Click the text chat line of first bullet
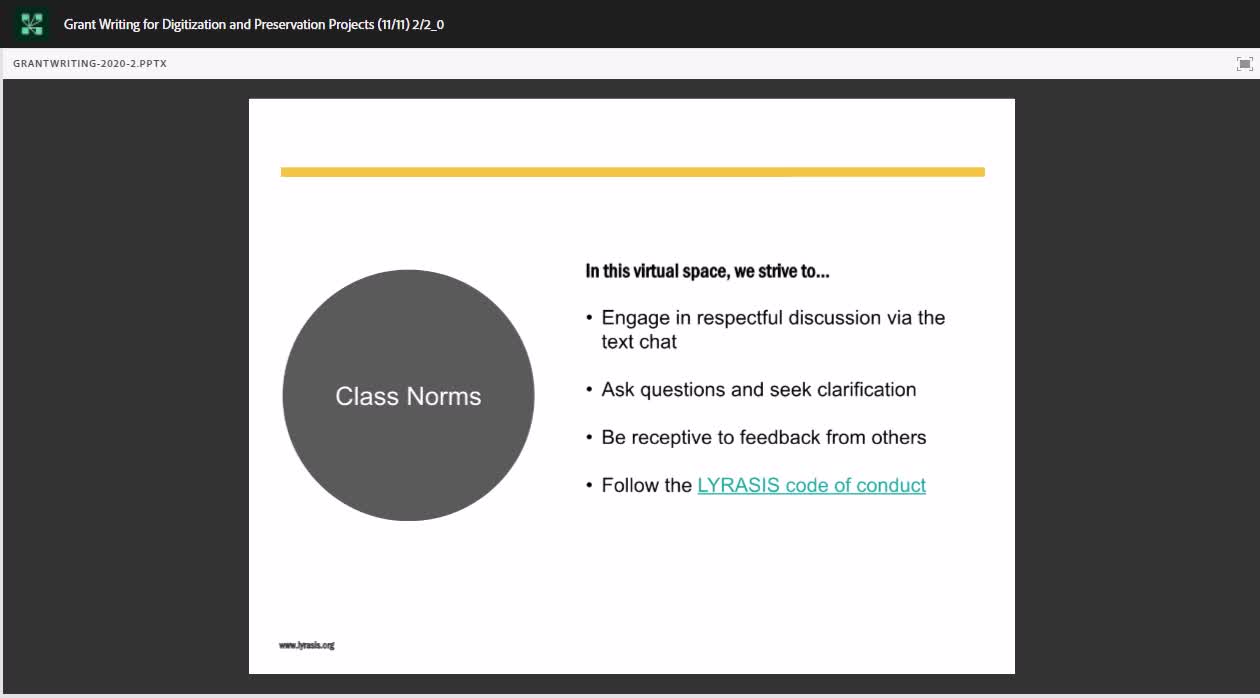 (639, 342)
